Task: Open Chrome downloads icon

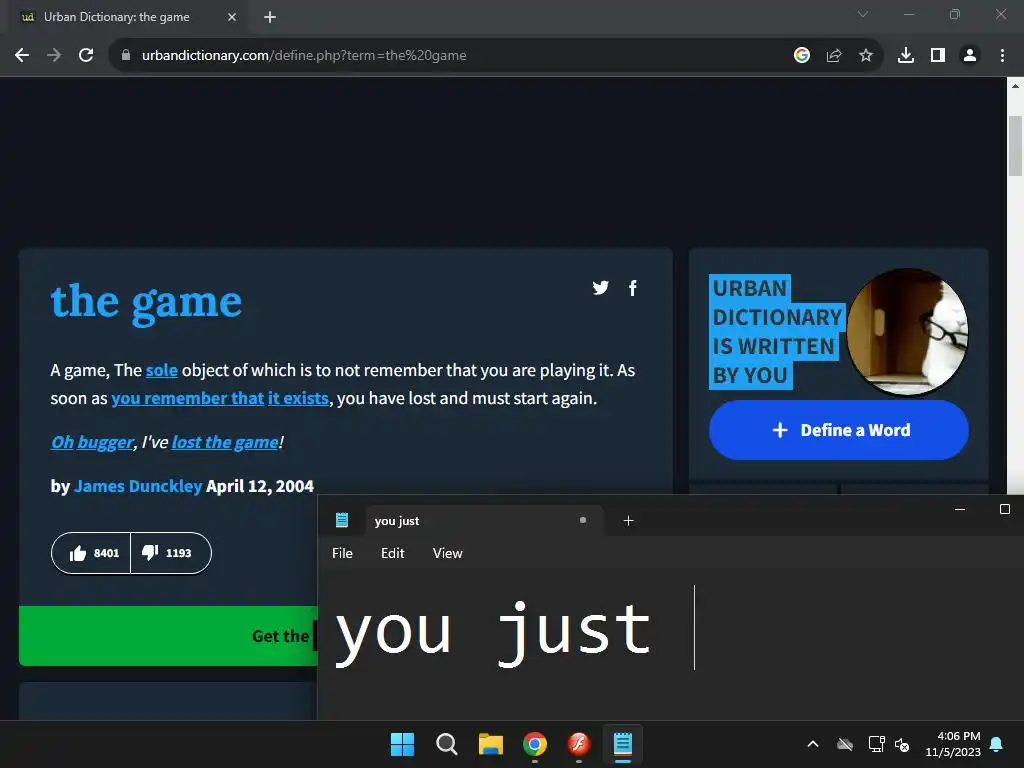Action: point(906,56)
